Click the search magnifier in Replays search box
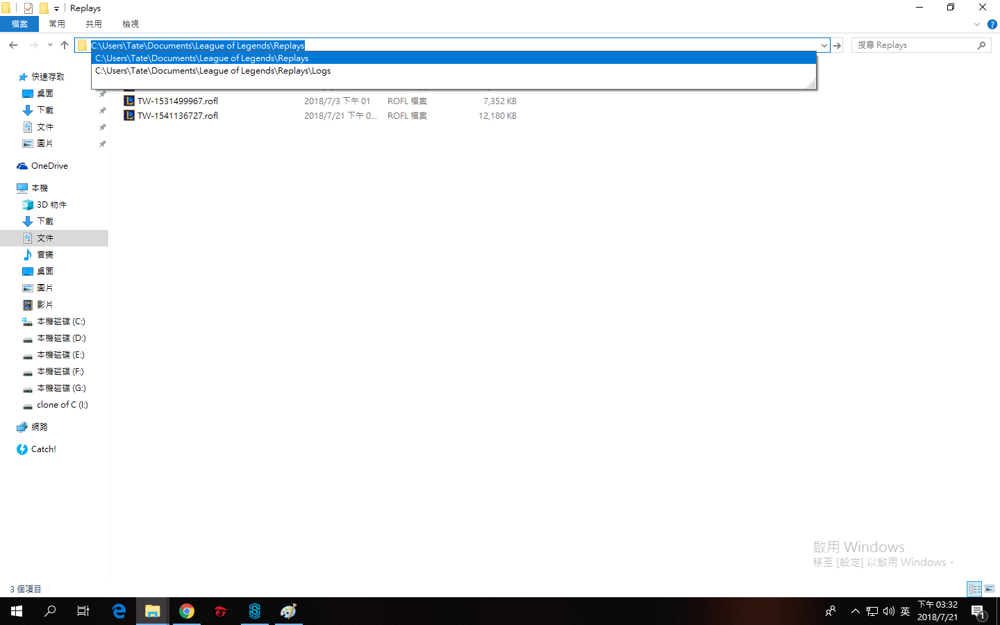 tap(981, 45)
